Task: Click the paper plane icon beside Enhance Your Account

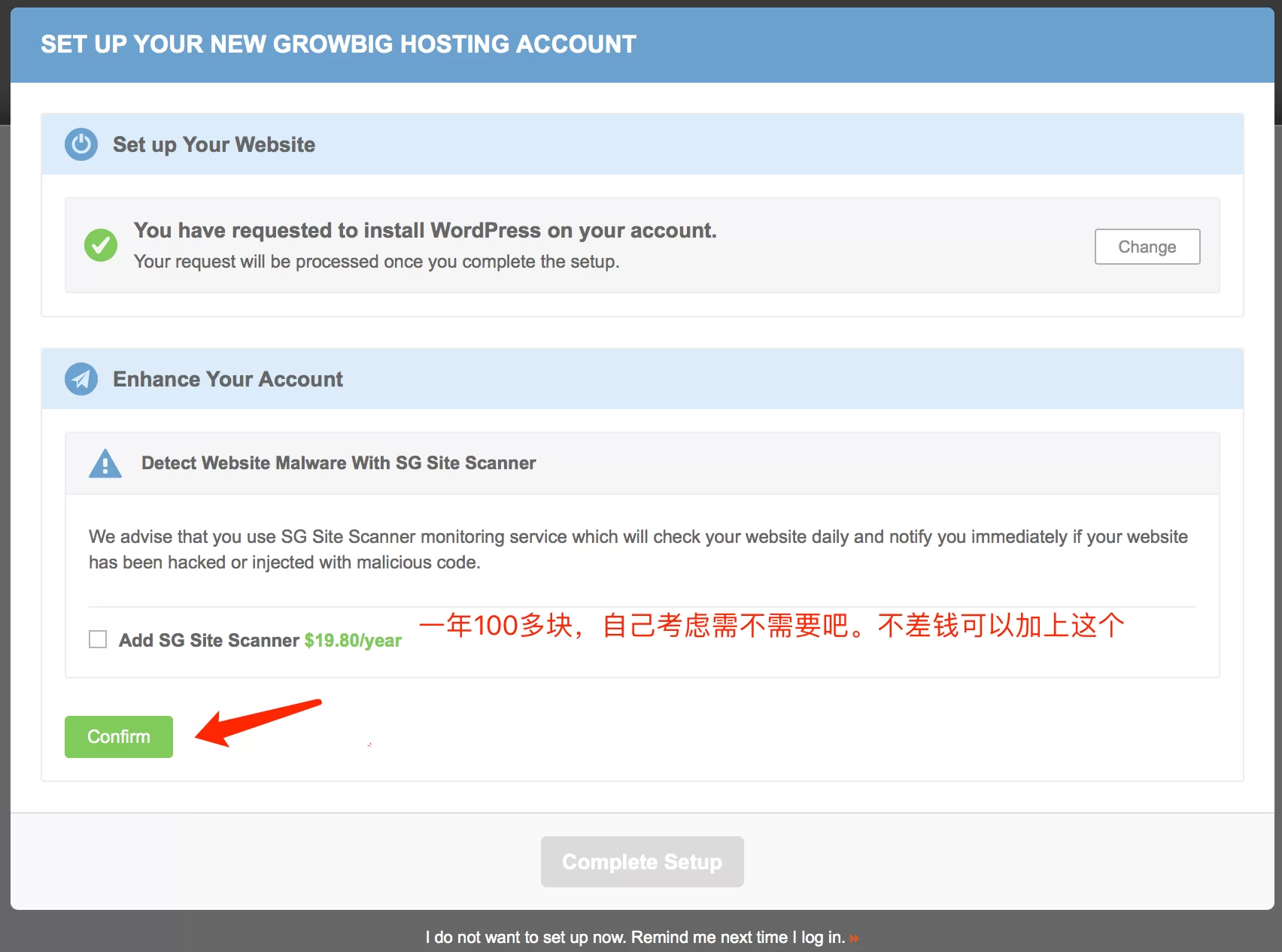Action: point(81,379)
